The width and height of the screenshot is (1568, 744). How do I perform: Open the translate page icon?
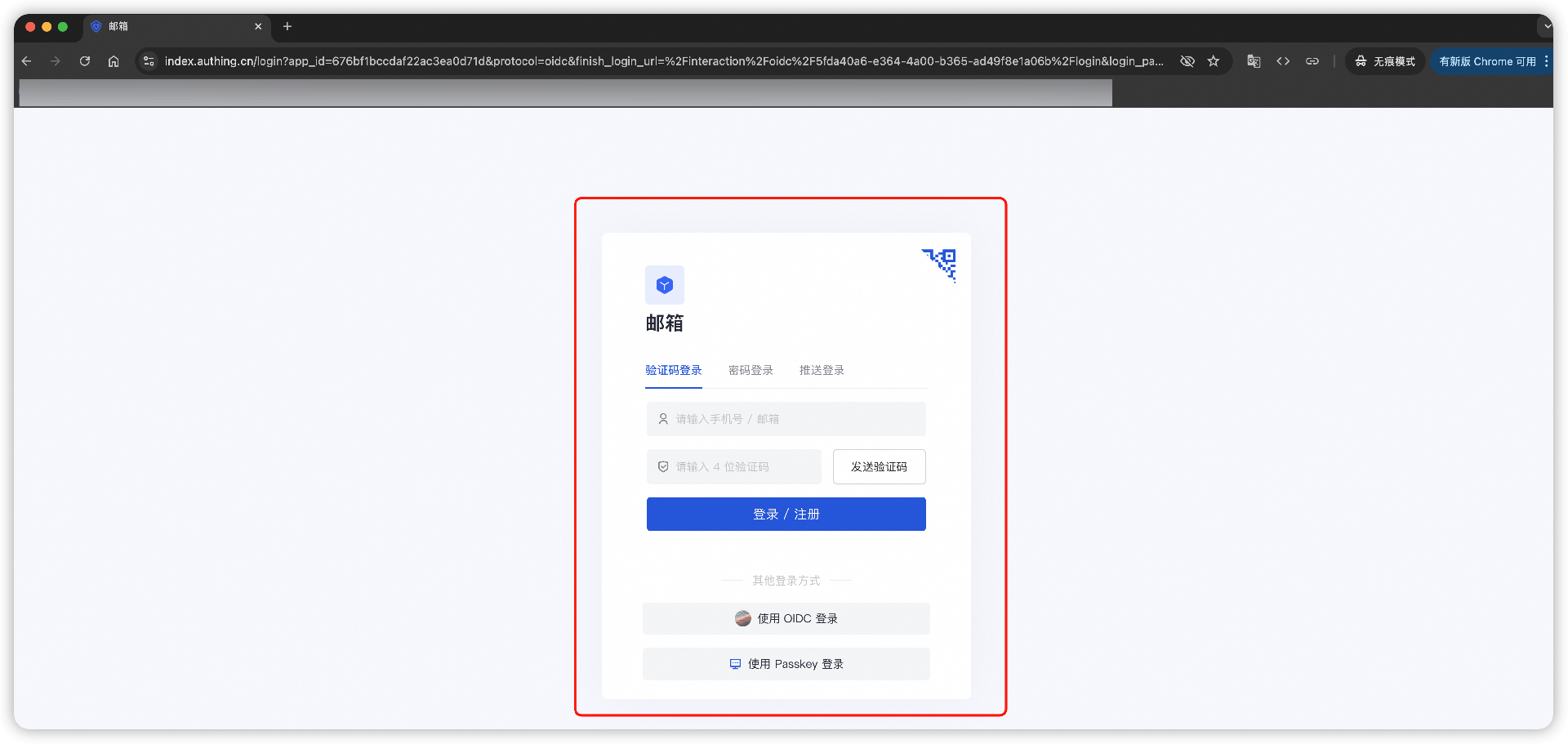pyautogui.click(x=1254, y=61)
